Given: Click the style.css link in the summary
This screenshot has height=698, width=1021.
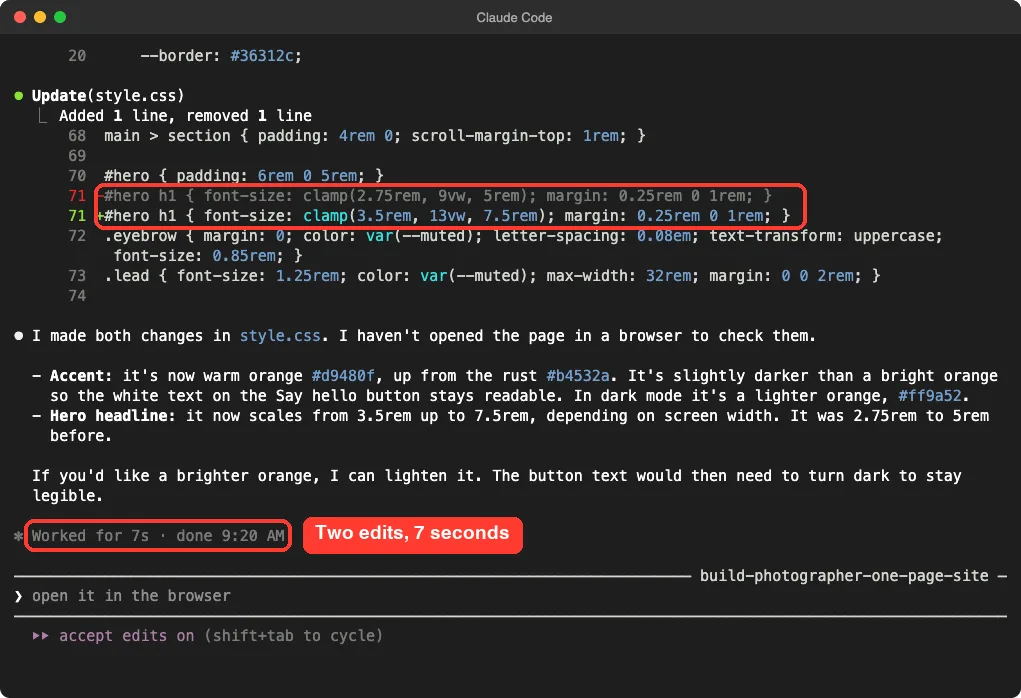Looking at the screenshot, I should point(280,336).
